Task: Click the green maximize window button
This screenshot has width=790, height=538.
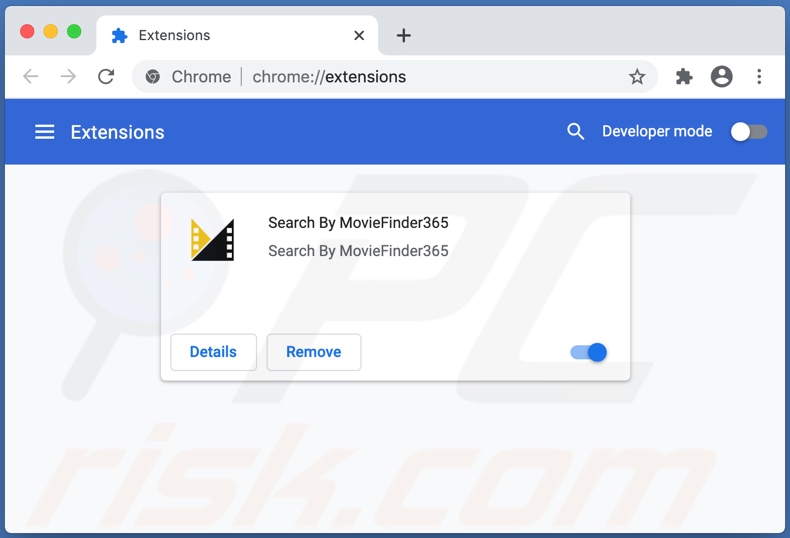Action: click(74, 31)
